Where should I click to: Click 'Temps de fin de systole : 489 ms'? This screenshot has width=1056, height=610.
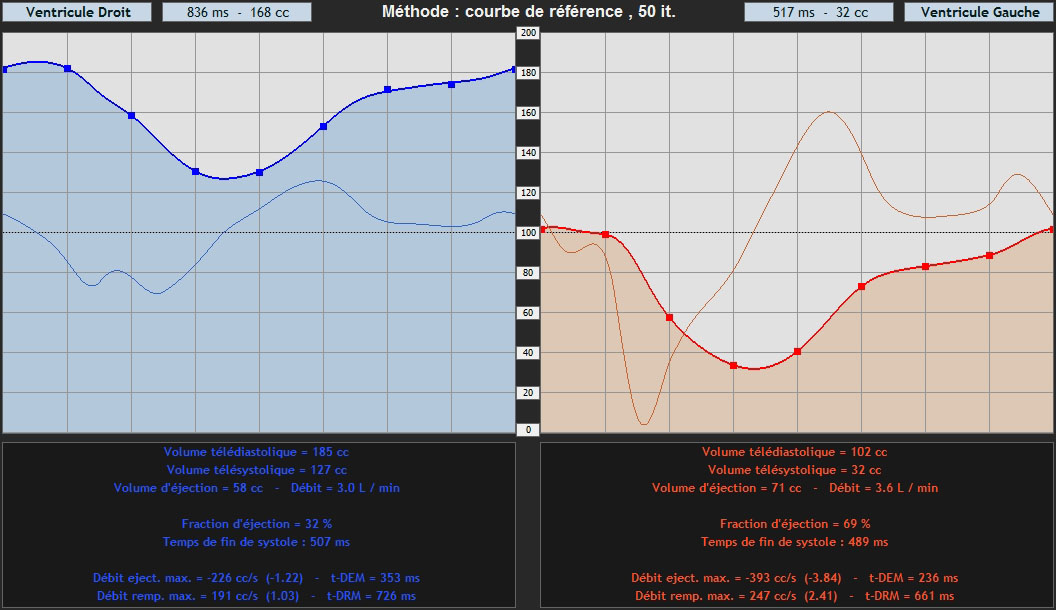click(795, 541)
